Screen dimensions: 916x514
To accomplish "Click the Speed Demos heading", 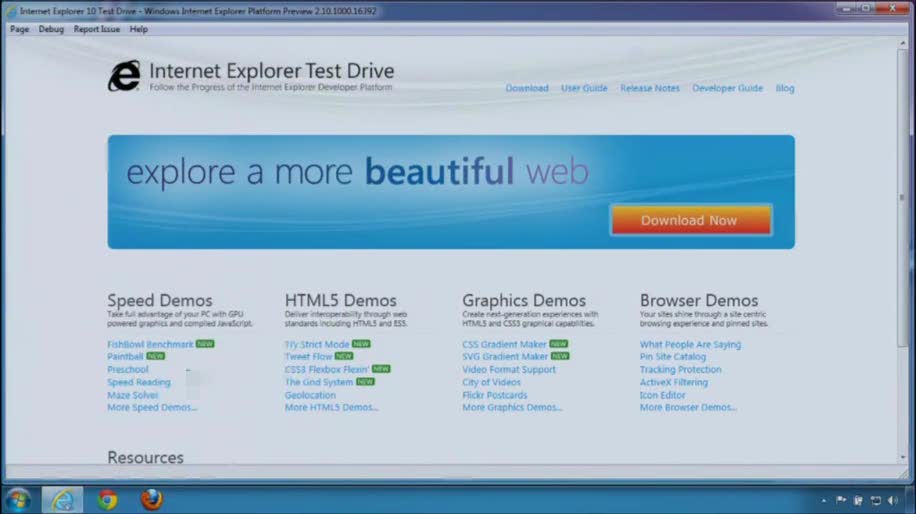I will 159,300.
